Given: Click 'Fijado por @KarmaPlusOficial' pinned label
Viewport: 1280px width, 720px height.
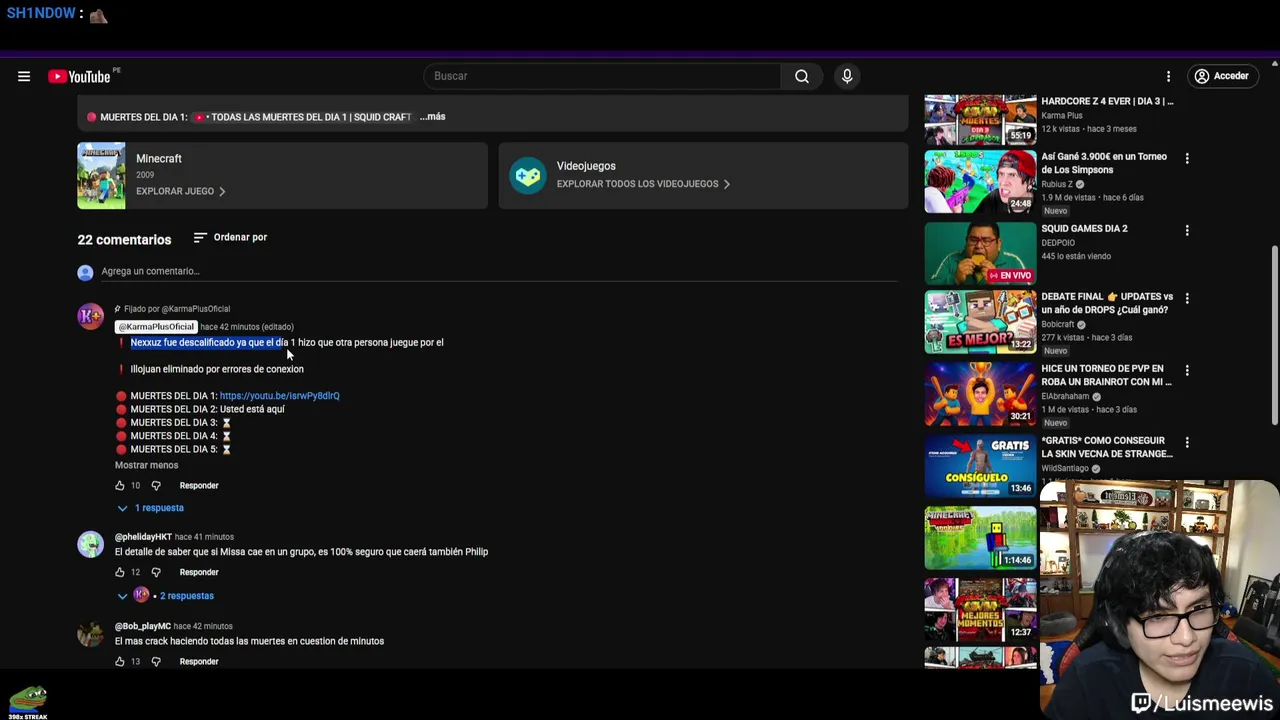Looking at the screenshot, I should point(177,309).
